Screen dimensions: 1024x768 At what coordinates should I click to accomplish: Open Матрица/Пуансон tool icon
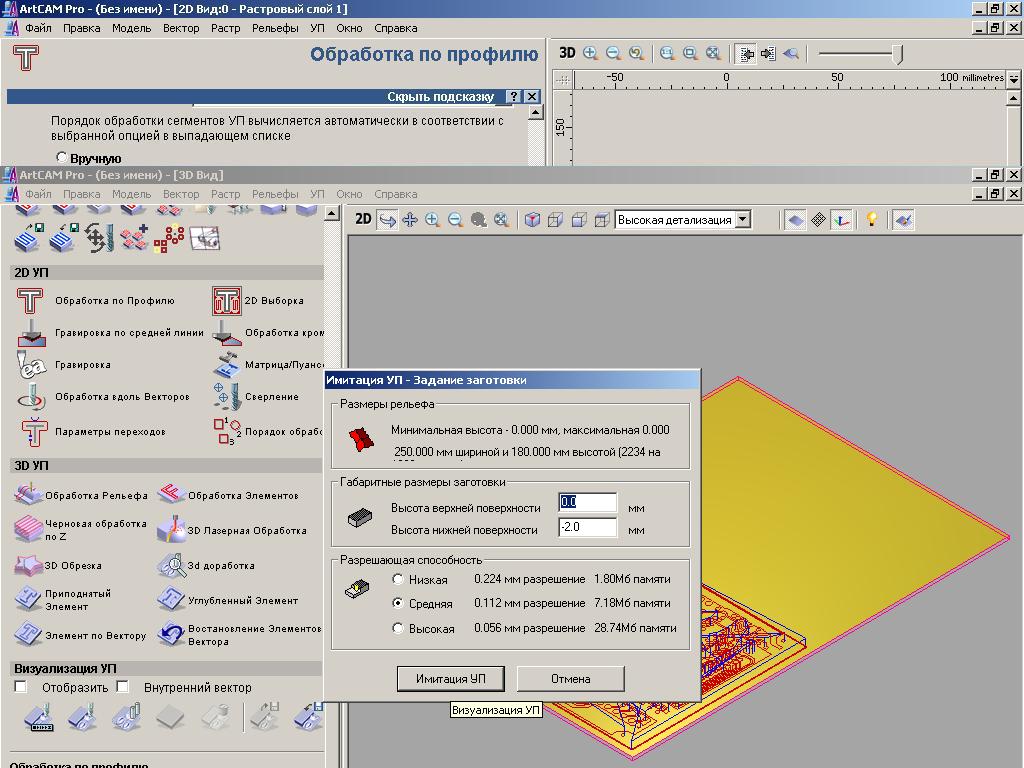[227, 365]
